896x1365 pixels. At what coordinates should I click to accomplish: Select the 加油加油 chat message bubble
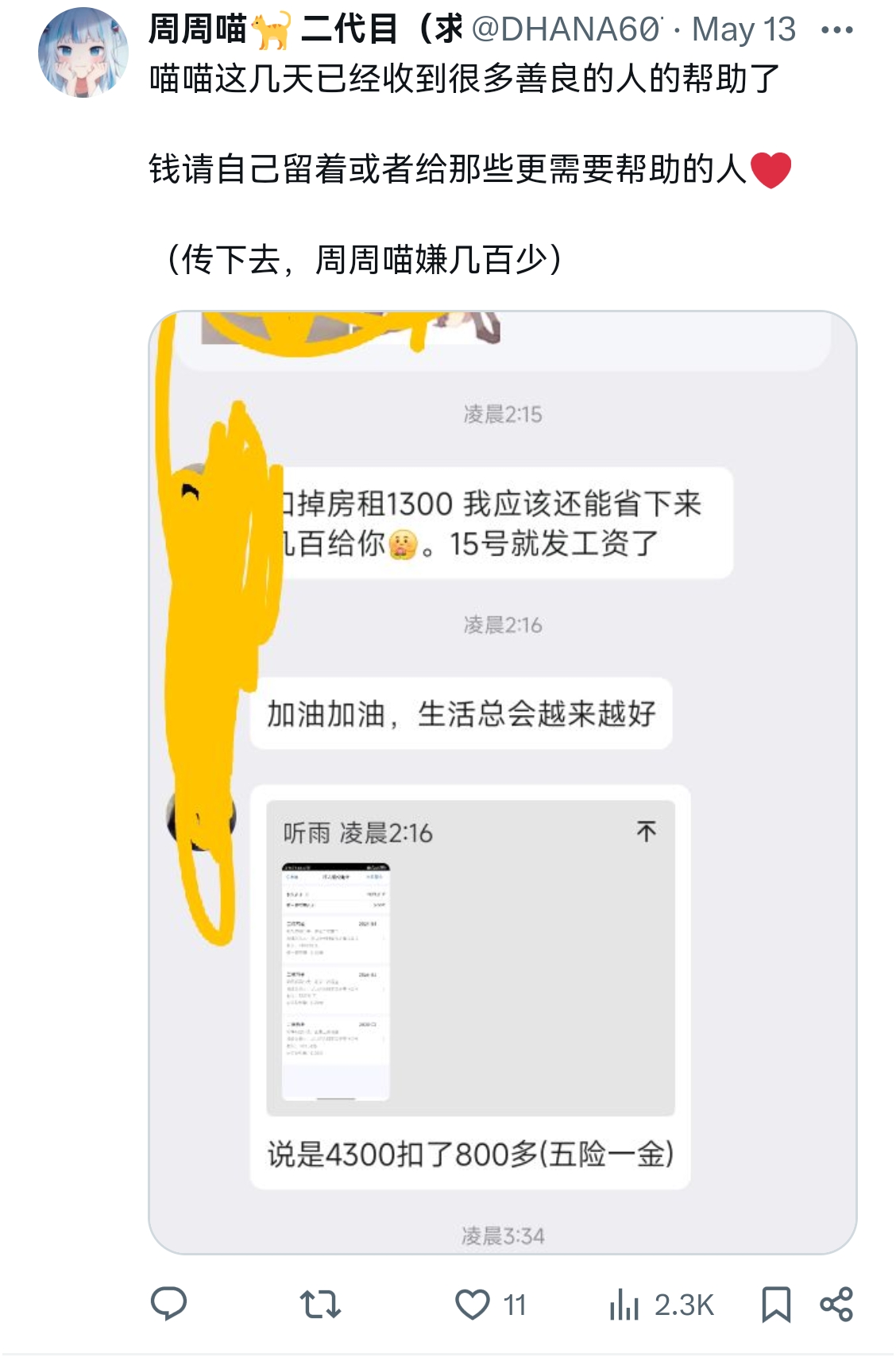point(462,713)
